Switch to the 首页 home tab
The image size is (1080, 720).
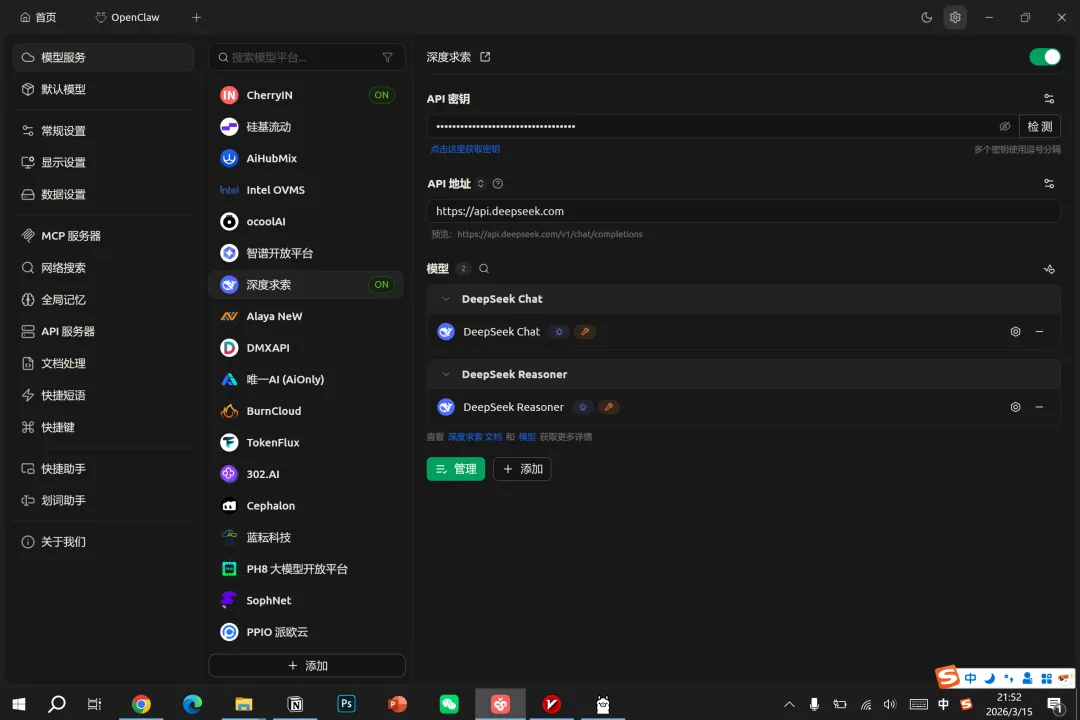click(39, 17)
